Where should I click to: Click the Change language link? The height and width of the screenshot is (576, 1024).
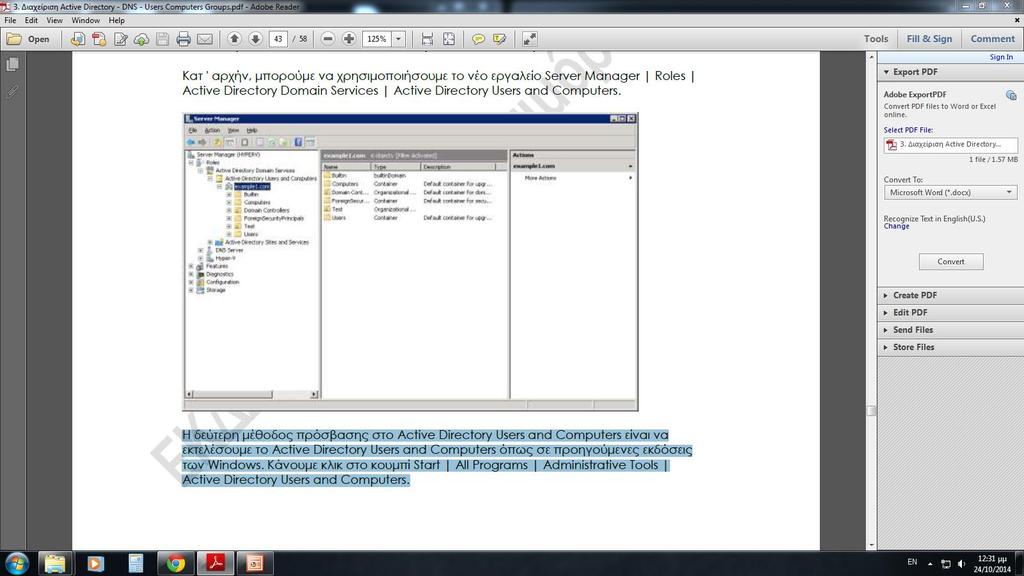point(896,226)
